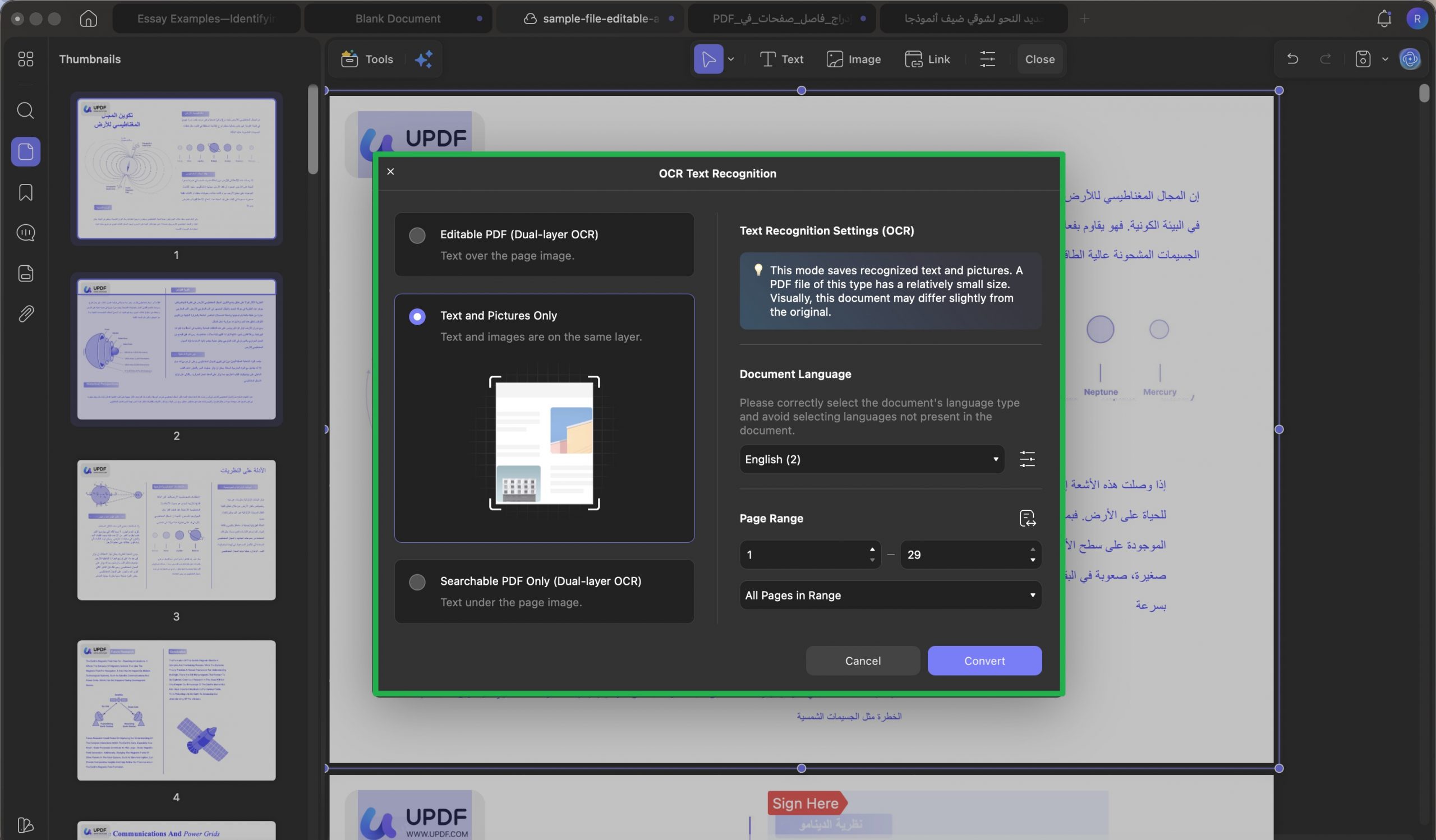Switch to the Arabic PDF_ page-break tab

782,19
